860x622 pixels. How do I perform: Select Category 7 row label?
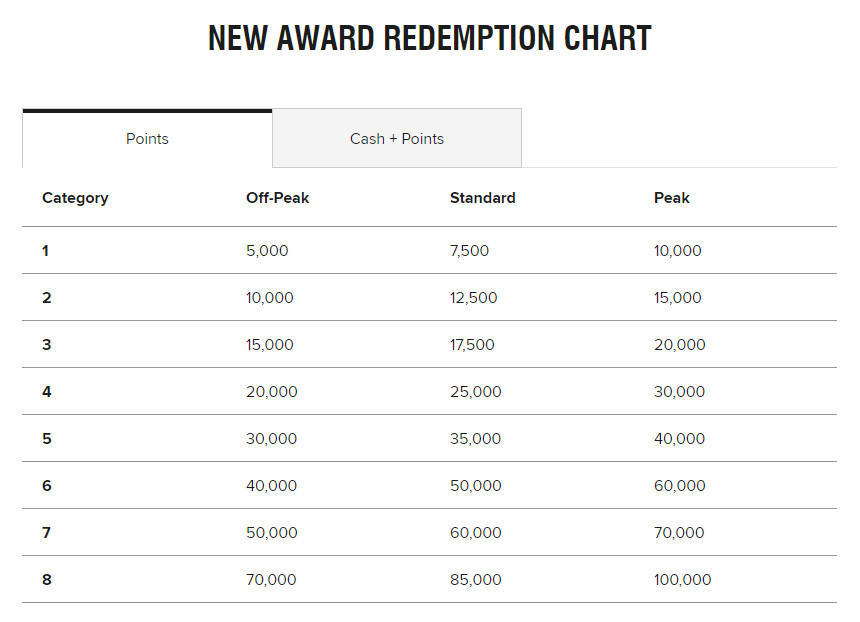(46, 533)
